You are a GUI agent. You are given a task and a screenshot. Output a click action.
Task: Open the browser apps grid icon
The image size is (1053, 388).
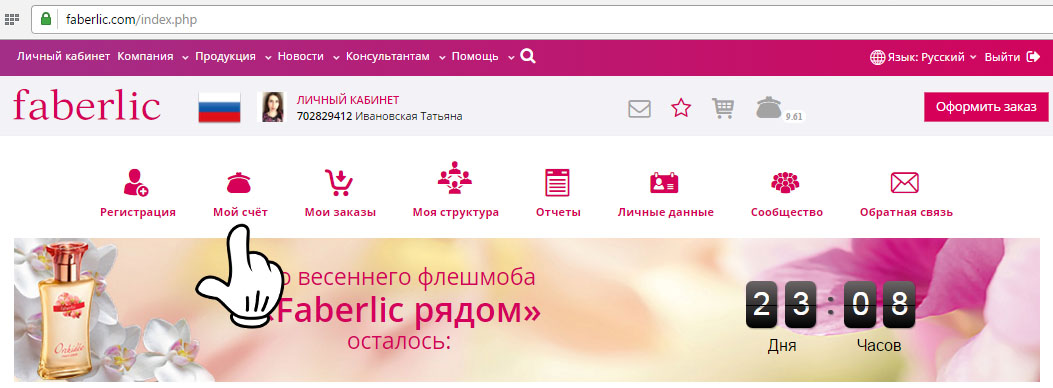click(11, 19)
